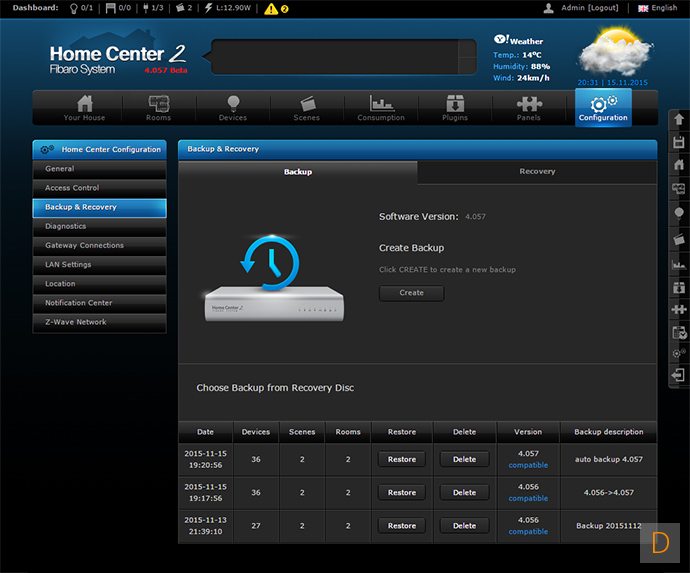Open Gateway Connections menu item
Image resolution: width=690 pixels, height=573 pixels.
(x=99, y=246)
